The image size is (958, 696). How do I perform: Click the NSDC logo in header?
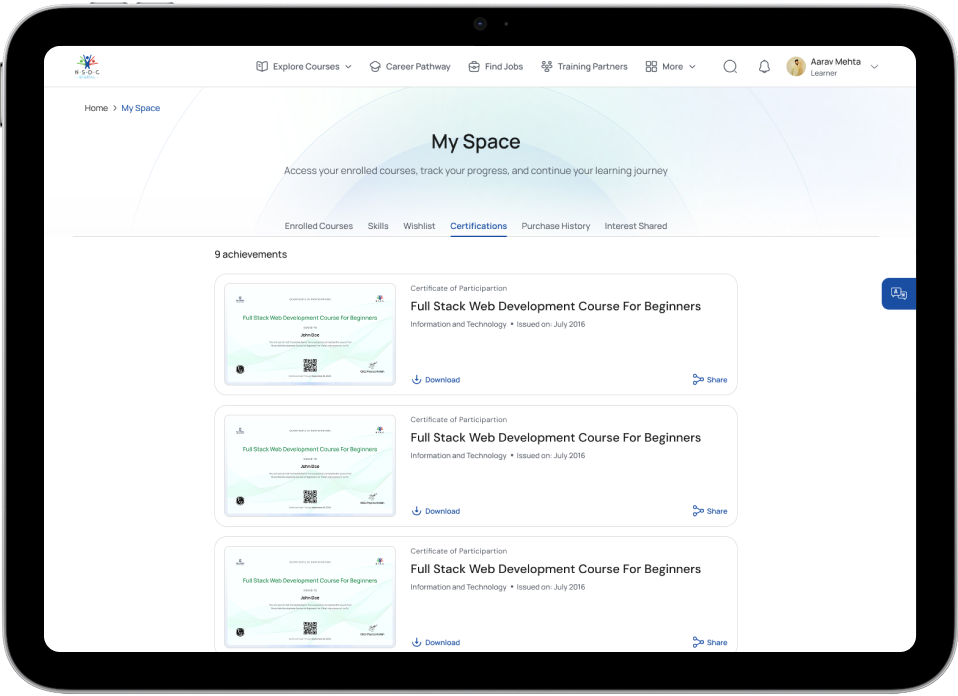[88, 66]
